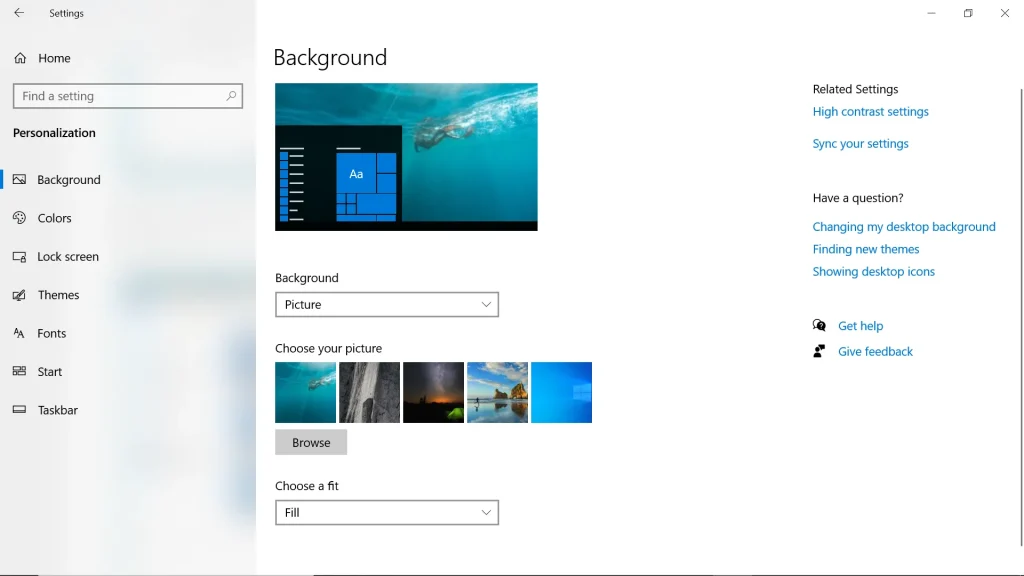Screen dimensions: 1024x576
Task: Select the Background sidebar icon
Action: pyautogui.click(x=18, y=180)
